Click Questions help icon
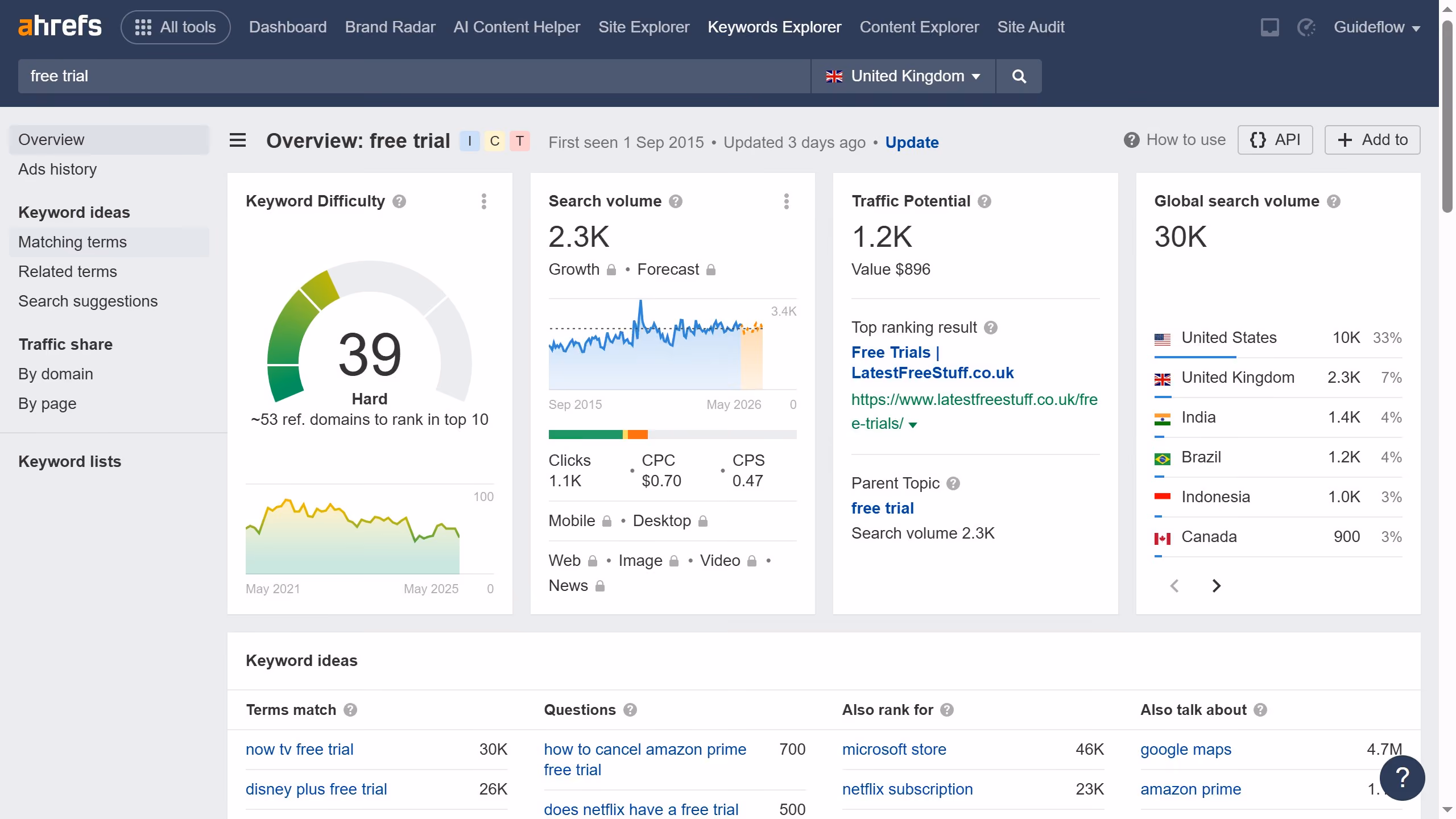 630,710
